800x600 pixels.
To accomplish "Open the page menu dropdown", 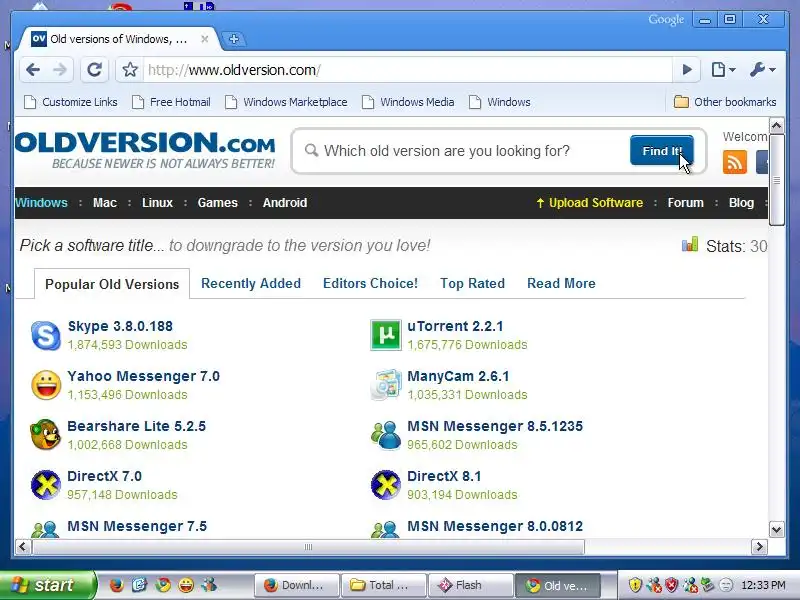I will coord(723,70).
